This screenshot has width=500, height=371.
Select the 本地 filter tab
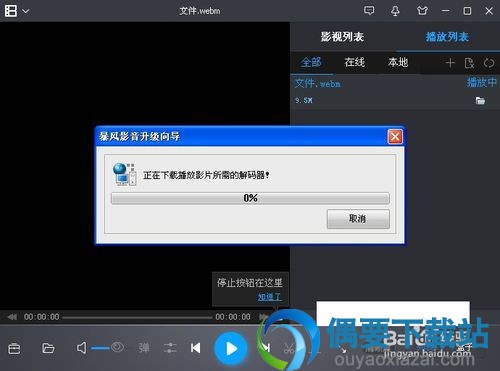point(398,62)
